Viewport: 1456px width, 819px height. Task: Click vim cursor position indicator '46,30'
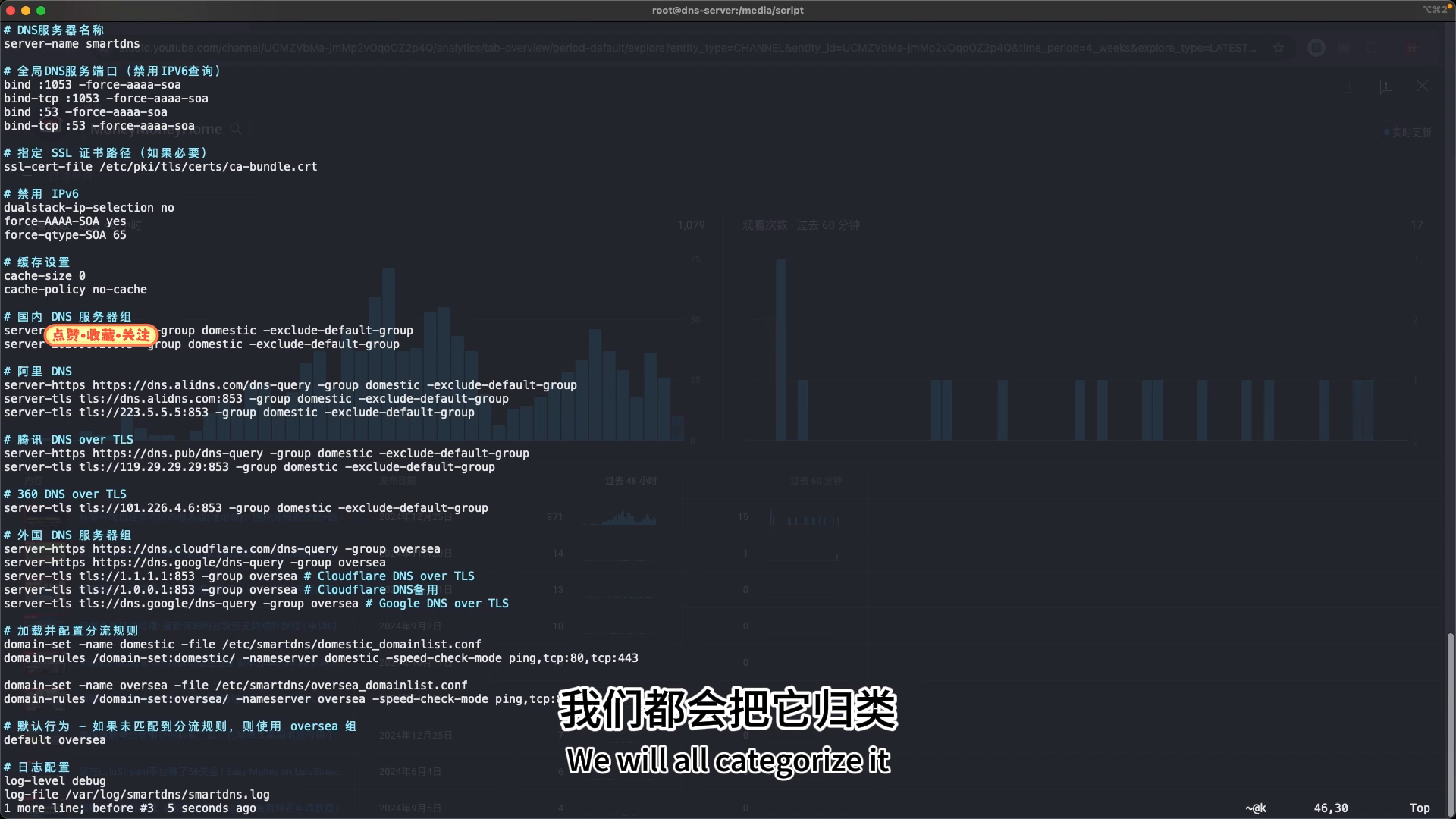coord(1331,808)
